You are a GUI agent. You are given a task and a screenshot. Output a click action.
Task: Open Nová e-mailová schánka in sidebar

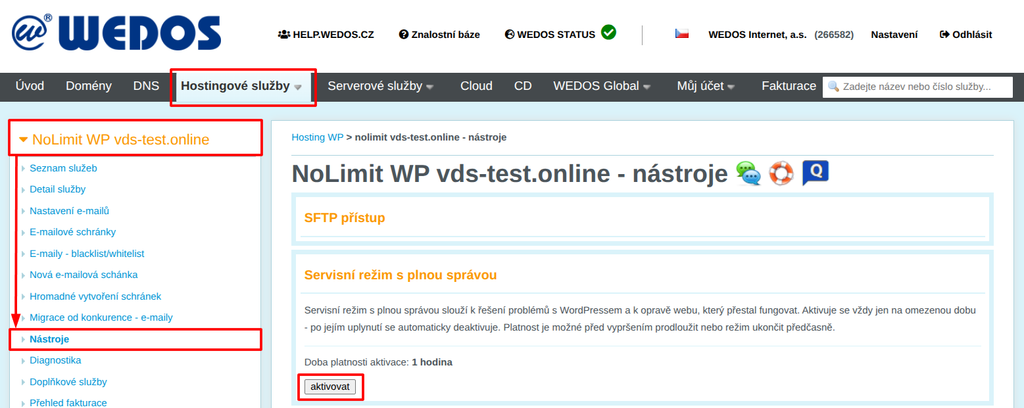tap(84, 275)
